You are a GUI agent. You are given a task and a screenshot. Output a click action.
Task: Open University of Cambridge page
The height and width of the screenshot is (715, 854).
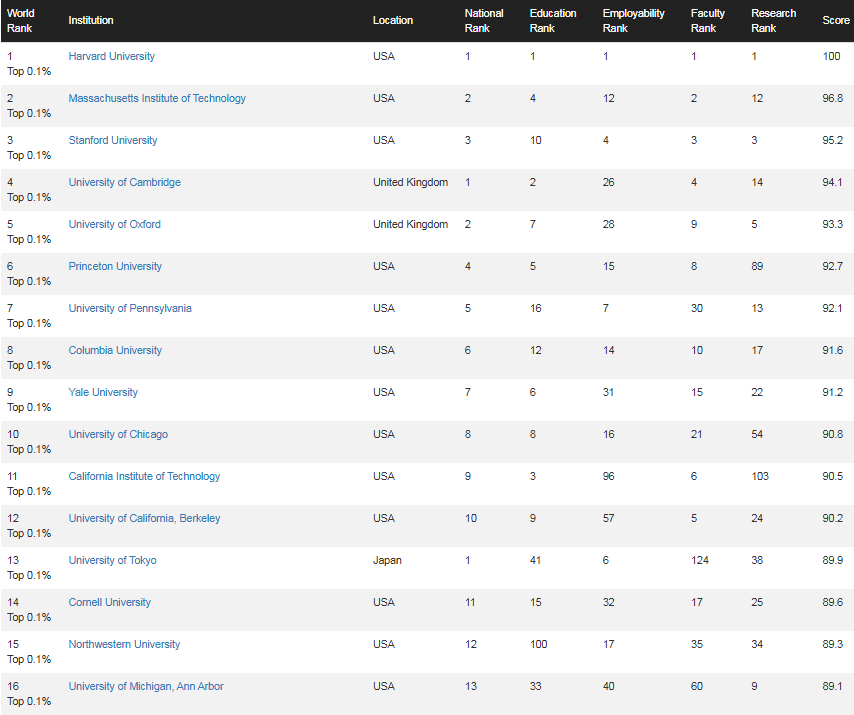point(125,182)
